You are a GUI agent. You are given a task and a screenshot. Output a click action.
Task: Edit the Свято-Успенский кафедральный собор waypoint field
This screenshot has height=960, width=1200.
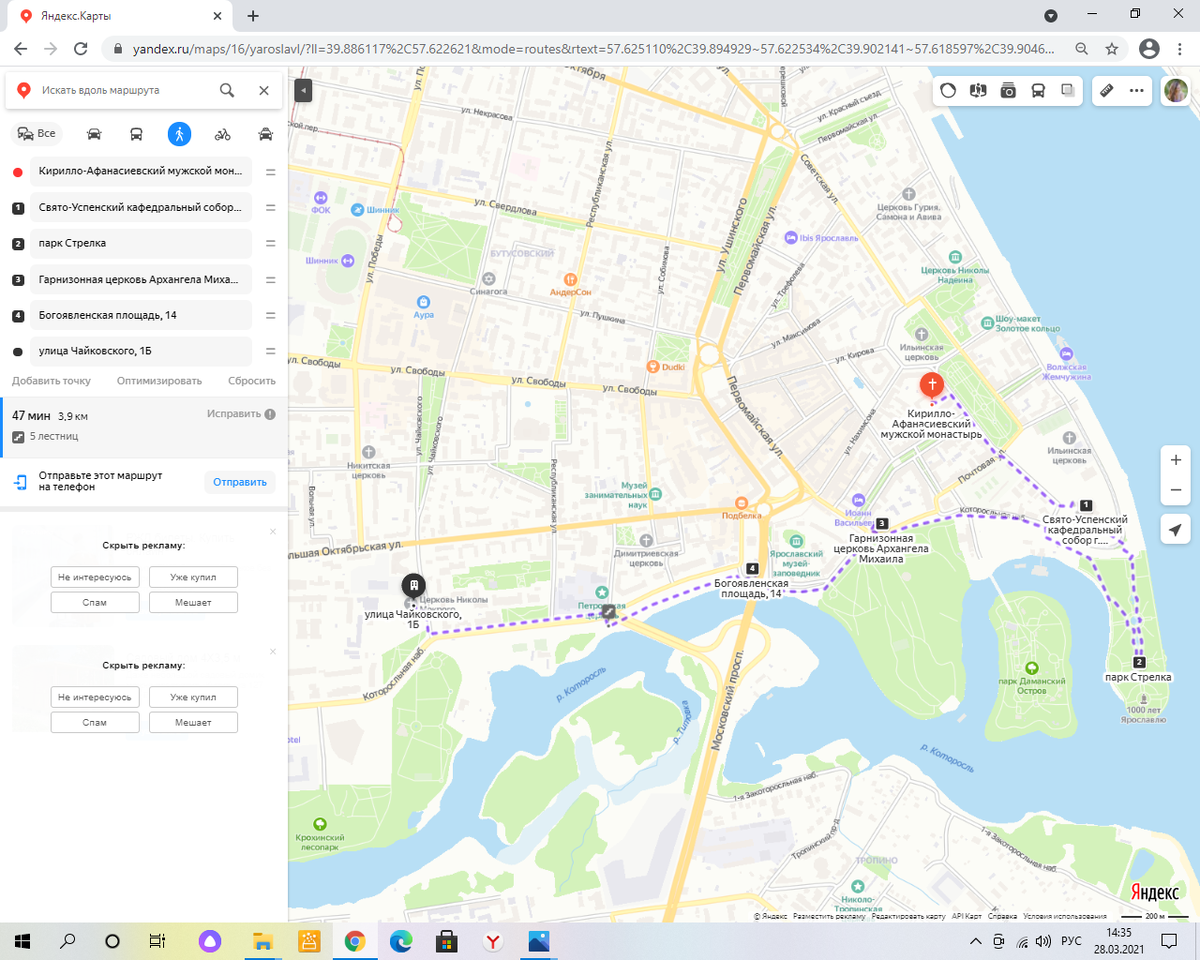[x=141, y=207]
